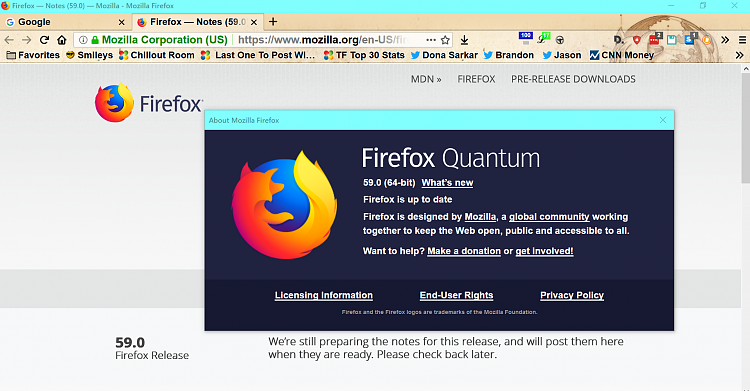Open Licensing Information link
Image resolution: width=750 pixels, height=391 pixels.
click(x=324, y=295)
